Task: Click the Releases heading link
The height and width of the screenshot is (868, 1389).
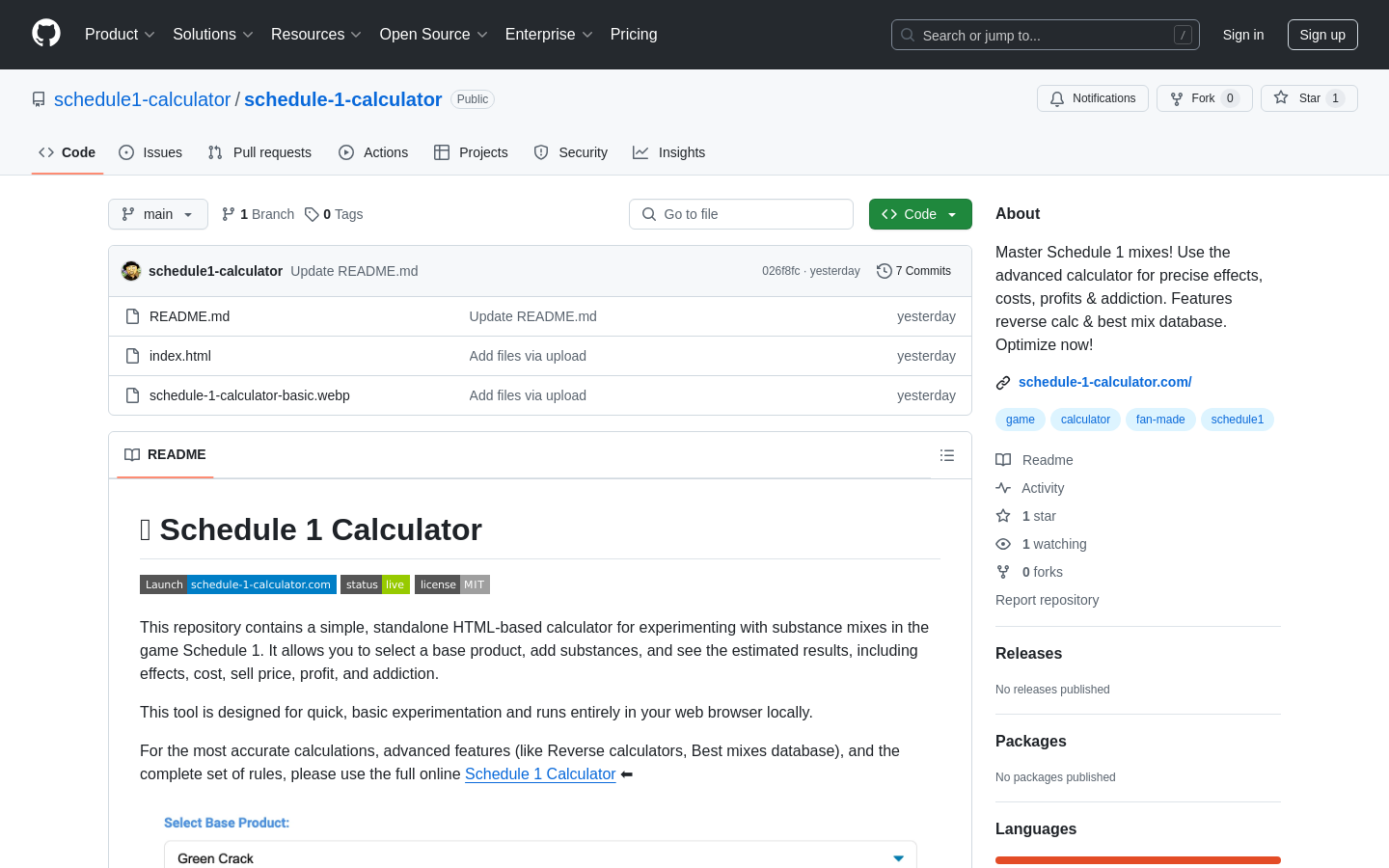Action: [1028, 653]
